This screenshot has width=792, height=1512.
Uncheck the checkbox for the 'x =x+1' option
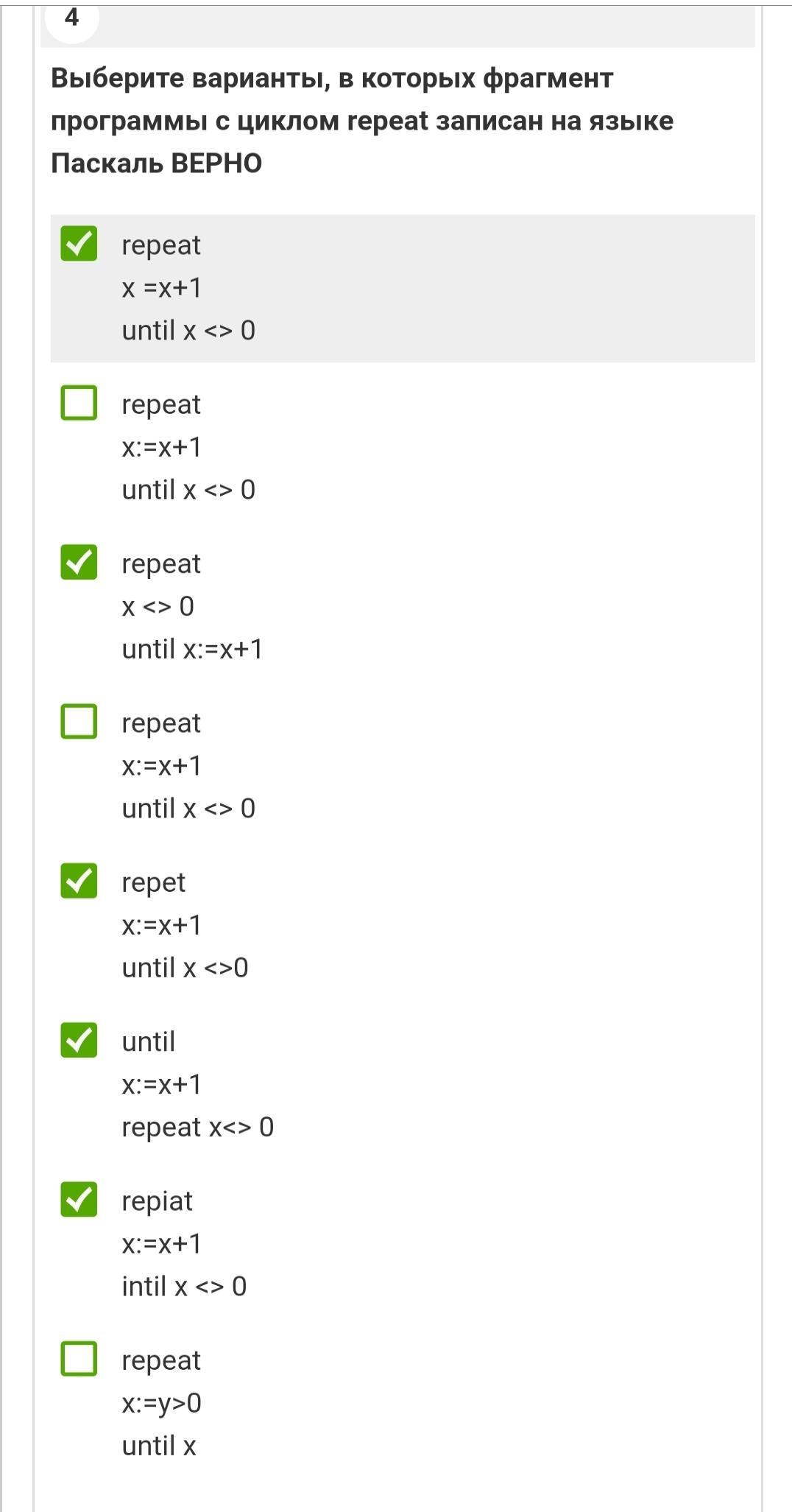[x=79, y=244]
